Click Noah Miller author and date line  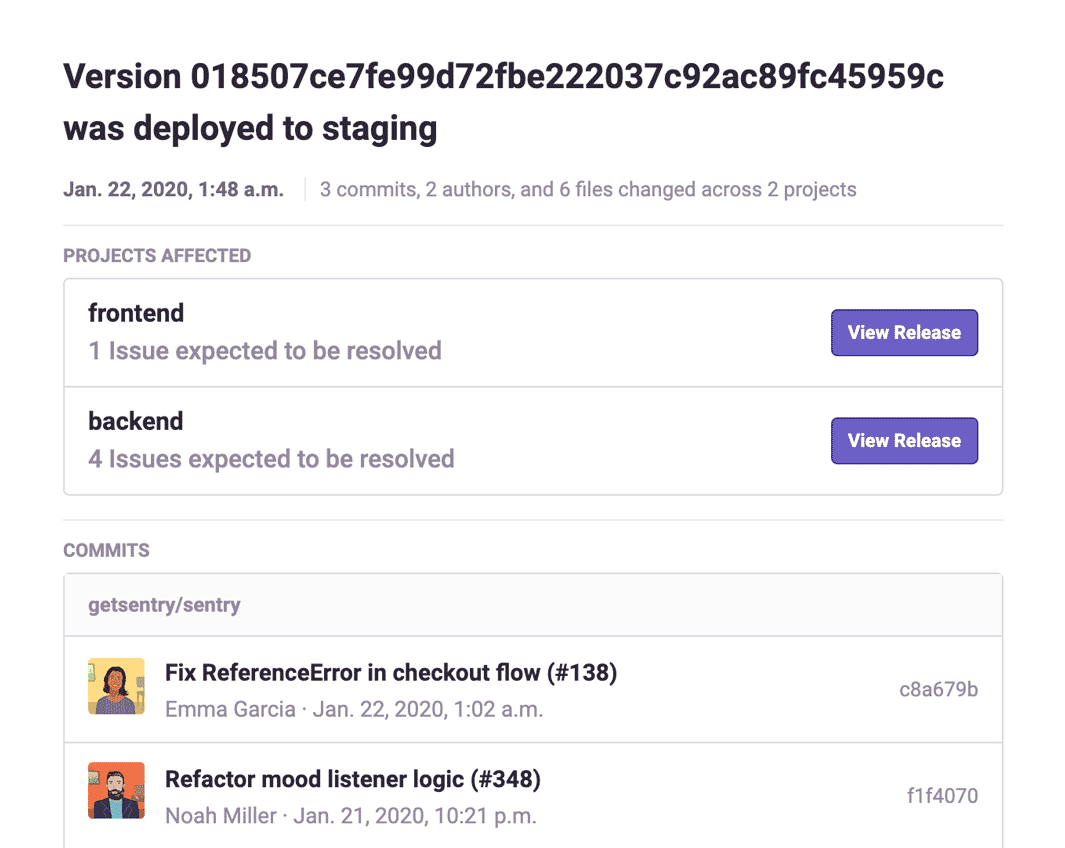tap(351, 816)
